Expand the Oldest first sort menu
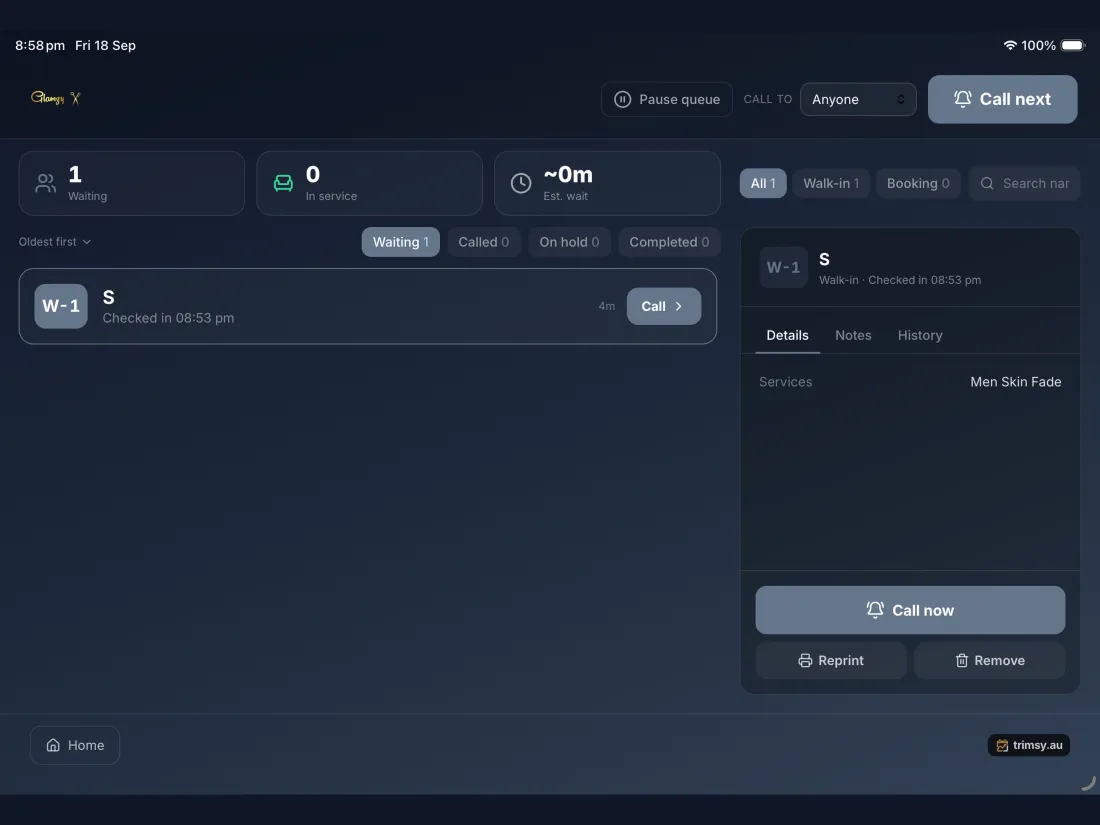 point(55,241)
